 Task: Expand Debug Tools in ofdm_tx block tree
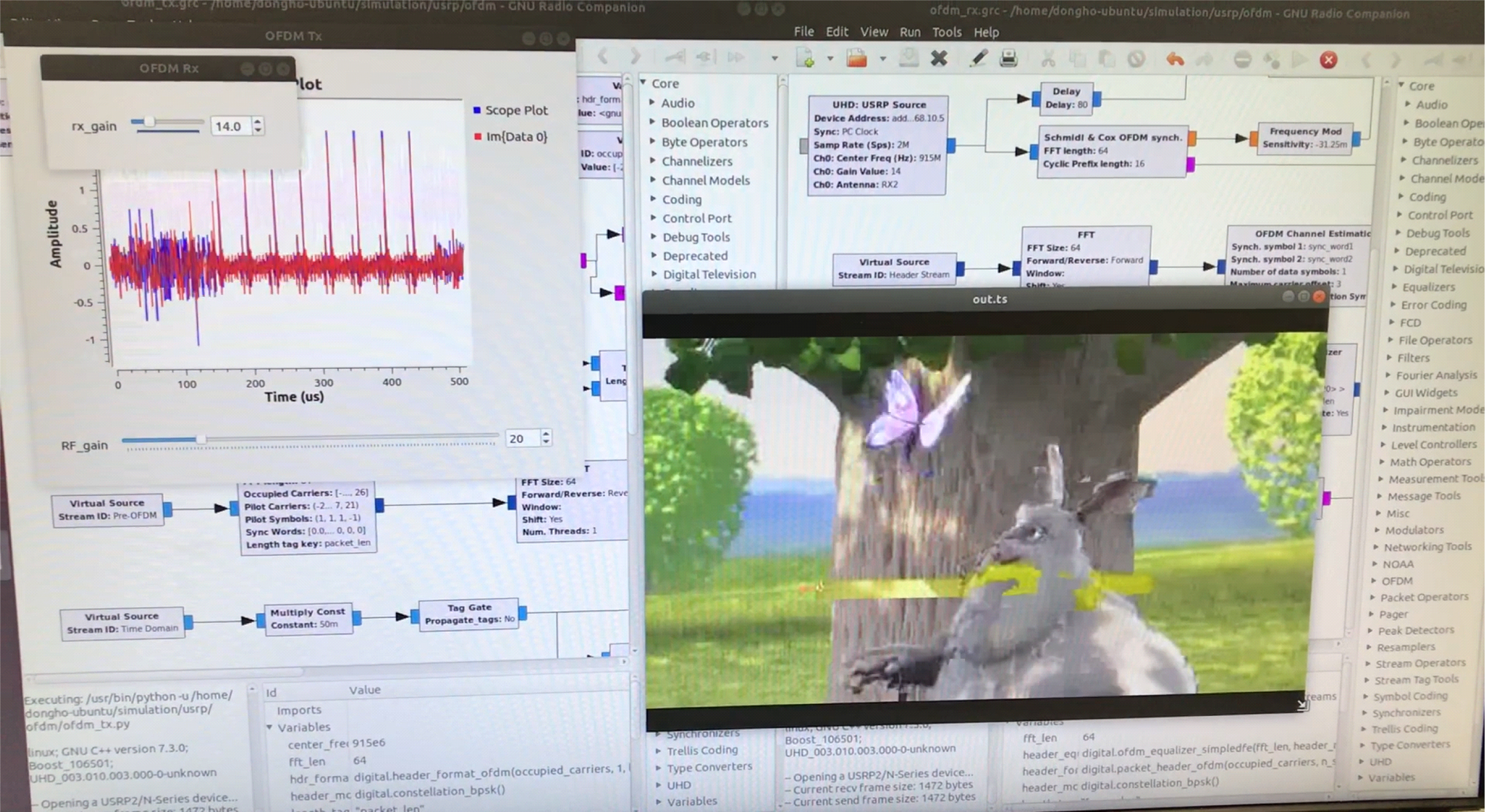654,236
